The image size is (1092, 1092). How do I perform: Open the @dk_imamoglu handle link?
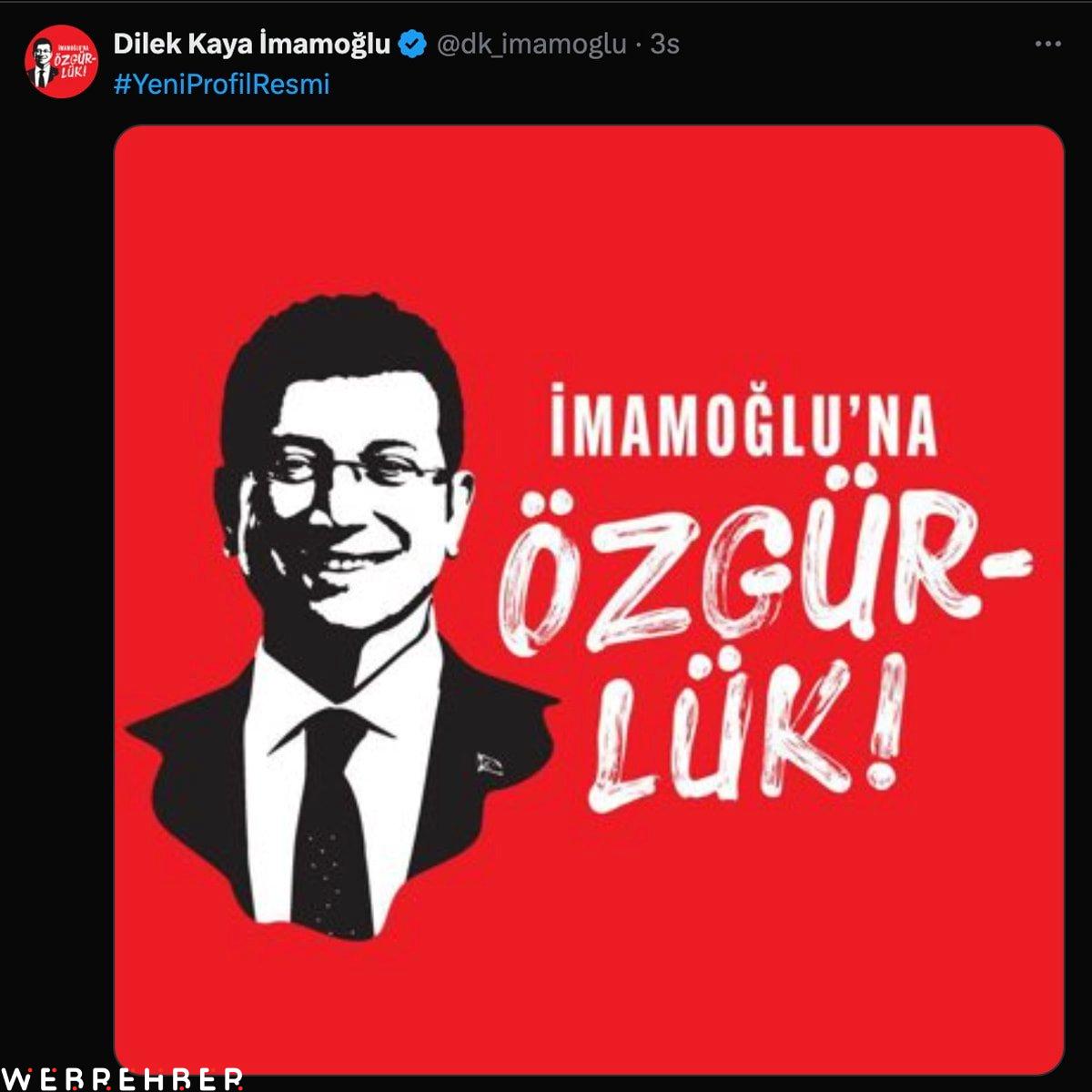531,44
